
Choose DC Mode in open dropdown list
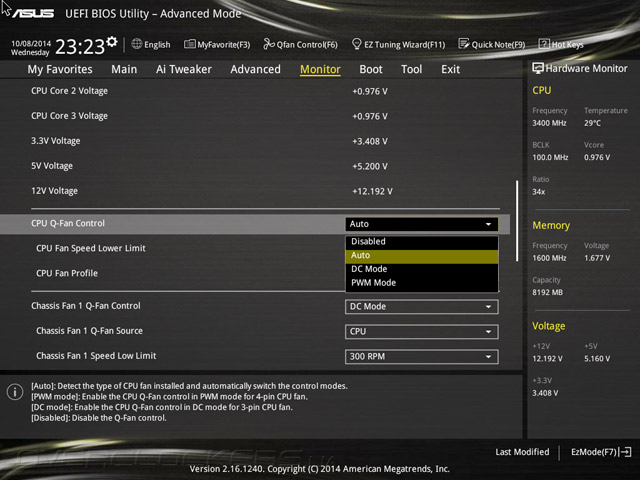click(x=422, y=269)
